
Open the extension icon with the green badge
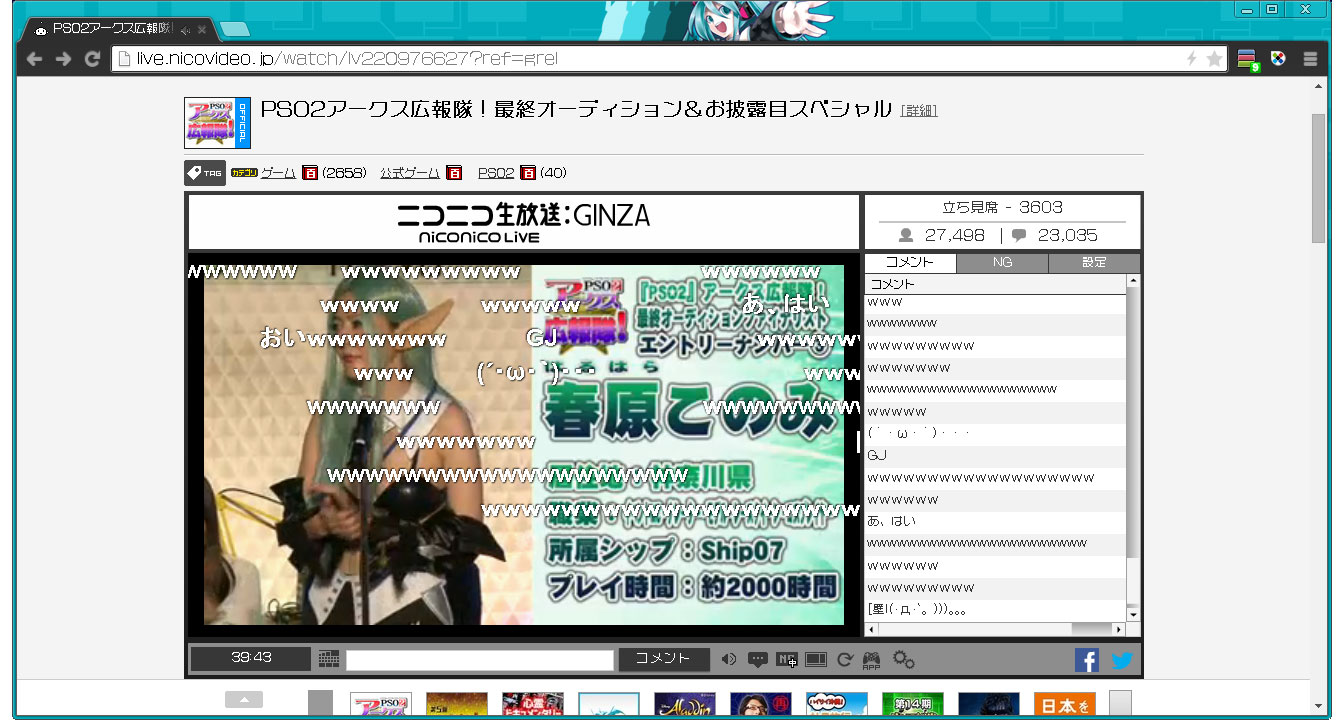1248,59
